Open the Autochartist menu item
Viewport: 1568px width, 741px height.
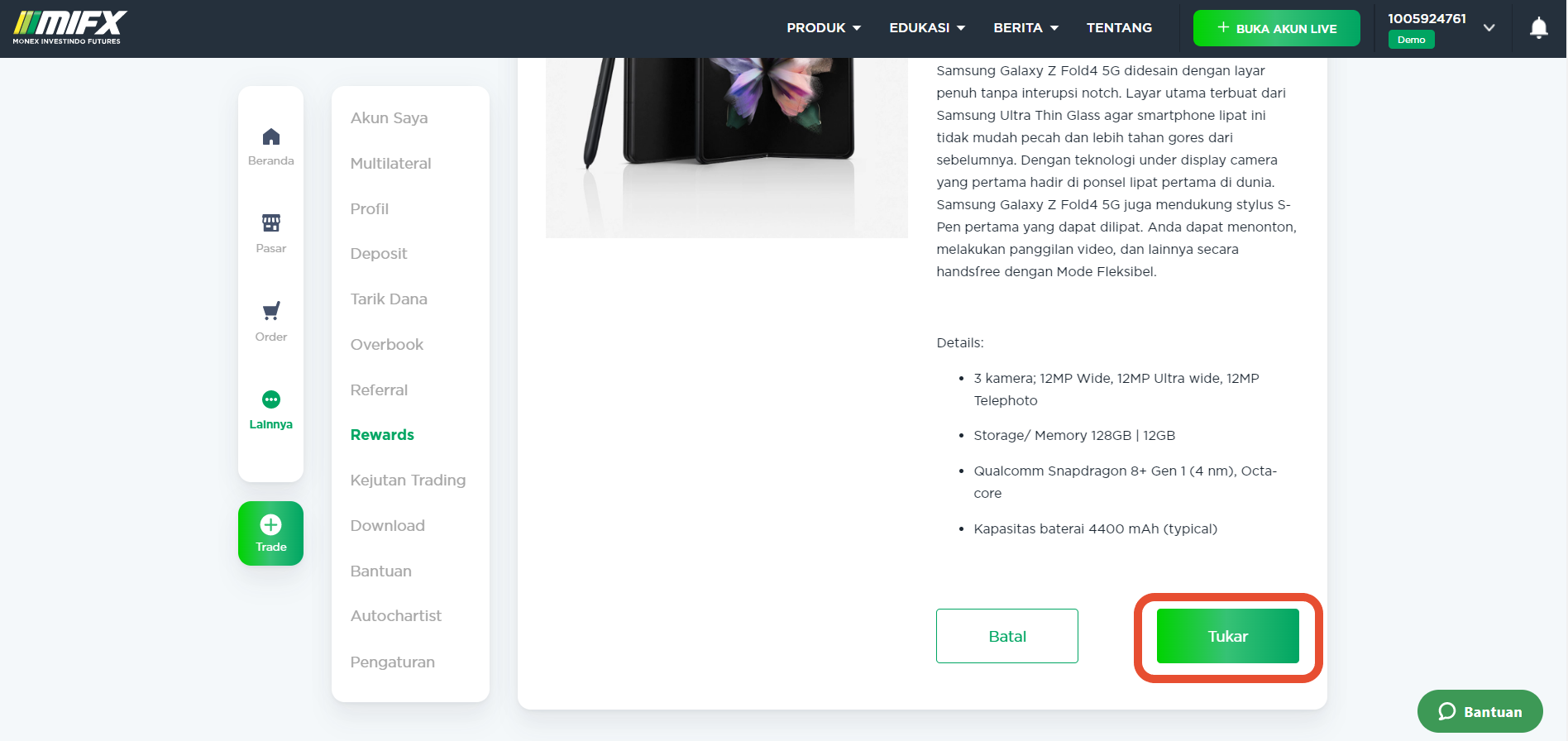pos(395,616)
